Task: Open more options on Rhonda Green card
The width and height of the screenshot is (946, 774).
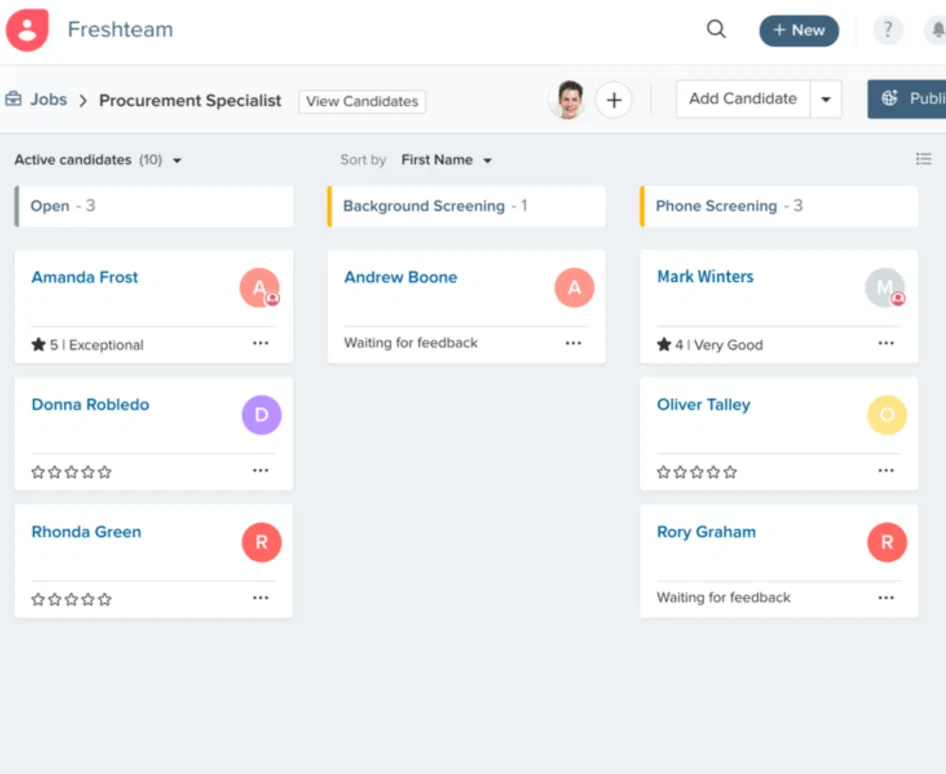Action: point(261,598)
